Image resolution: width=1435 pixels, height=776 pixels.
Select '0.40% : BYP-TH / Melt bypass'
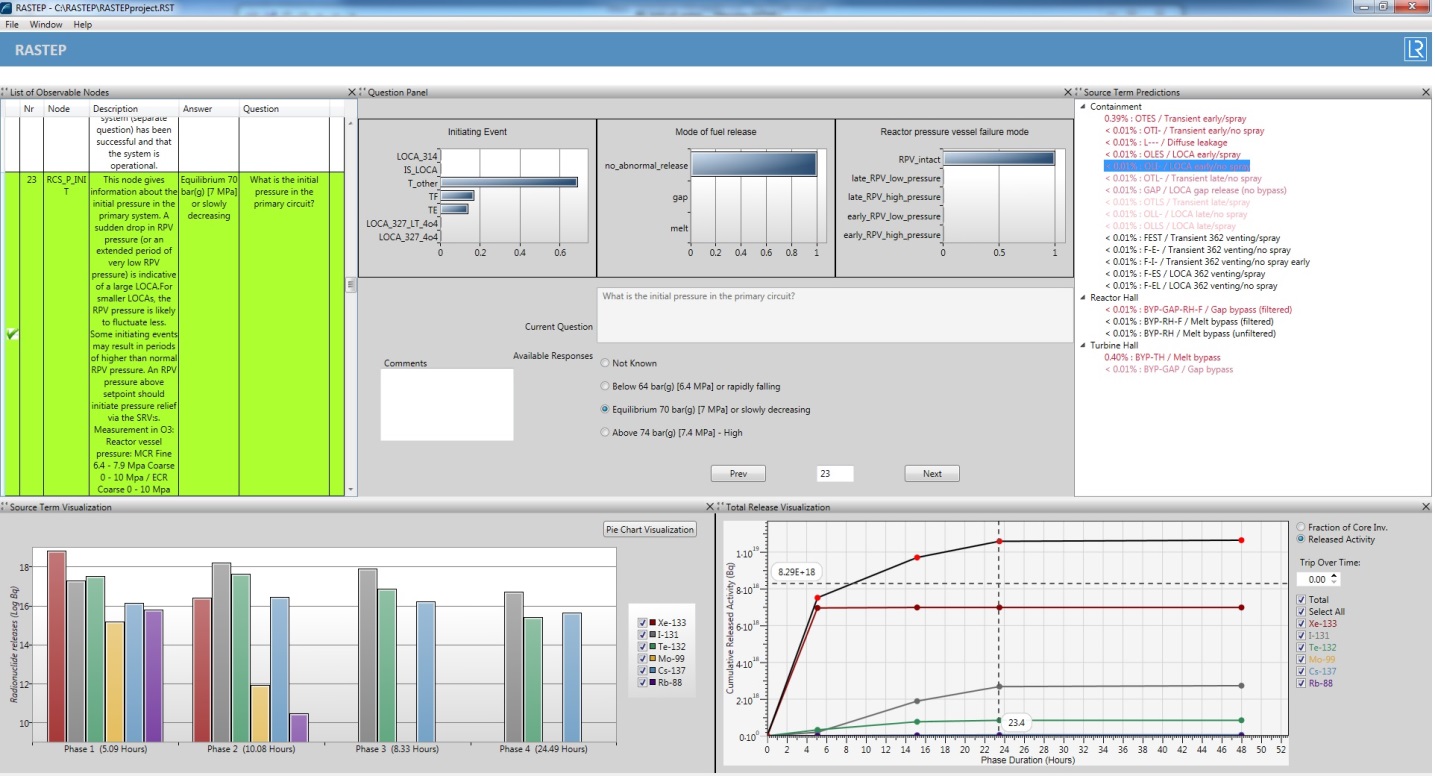pyautogui.click(x=1162, y=357)
